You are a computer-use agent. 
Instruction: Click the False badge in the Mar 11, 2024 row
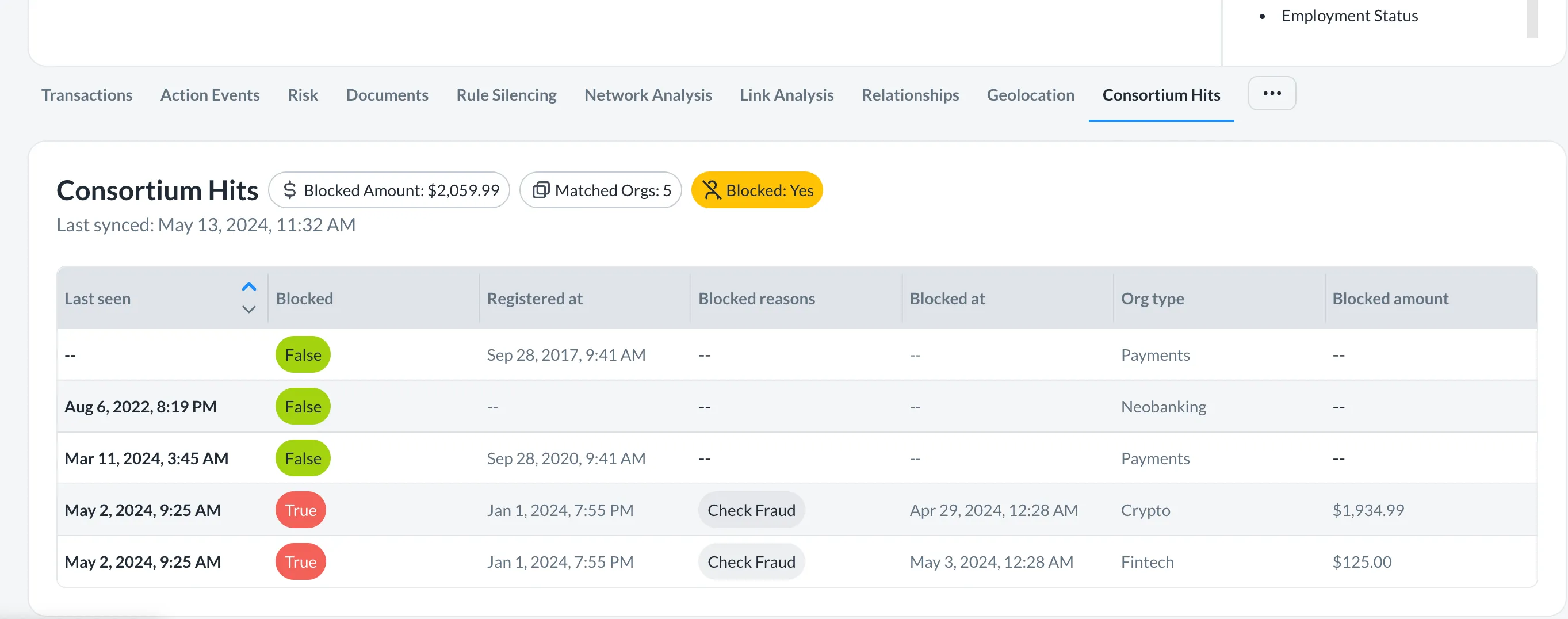tap(303, 458)
